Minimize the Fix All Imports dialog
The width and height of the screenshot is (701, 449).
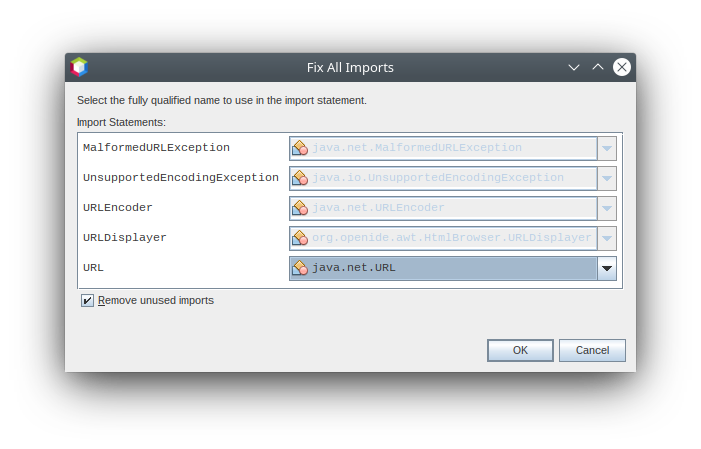click(x=574, y=67)
